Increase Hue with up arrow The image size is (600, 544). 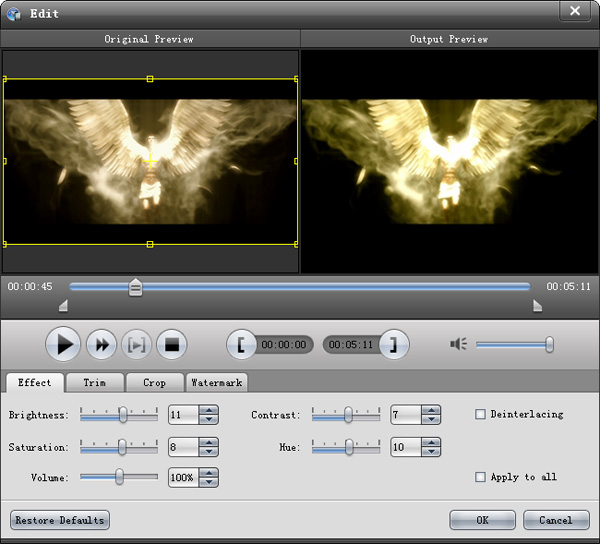[x=431, y=443]
